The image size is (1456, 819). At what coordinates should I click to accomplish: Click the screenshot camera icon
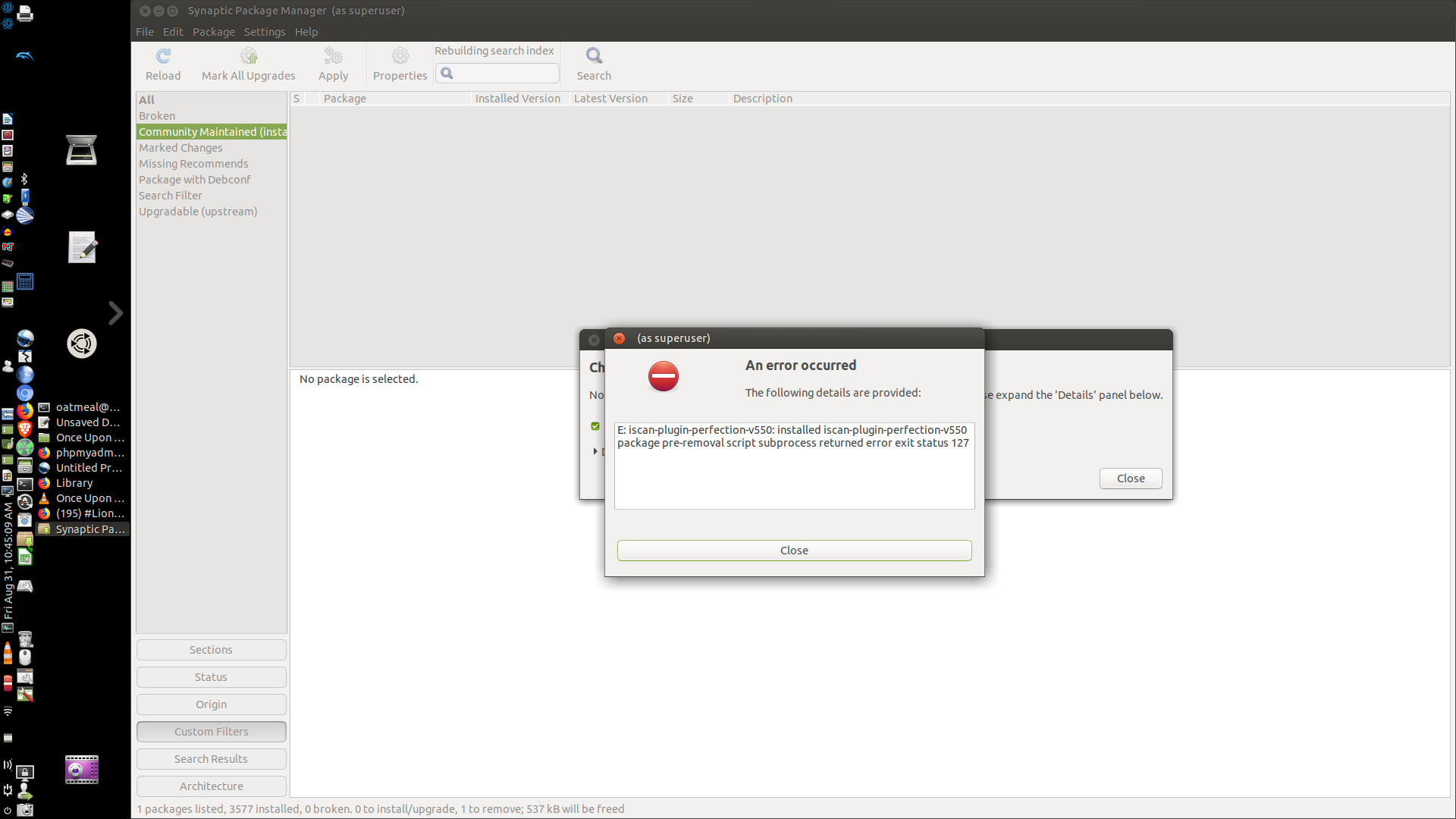coord(25,810)
